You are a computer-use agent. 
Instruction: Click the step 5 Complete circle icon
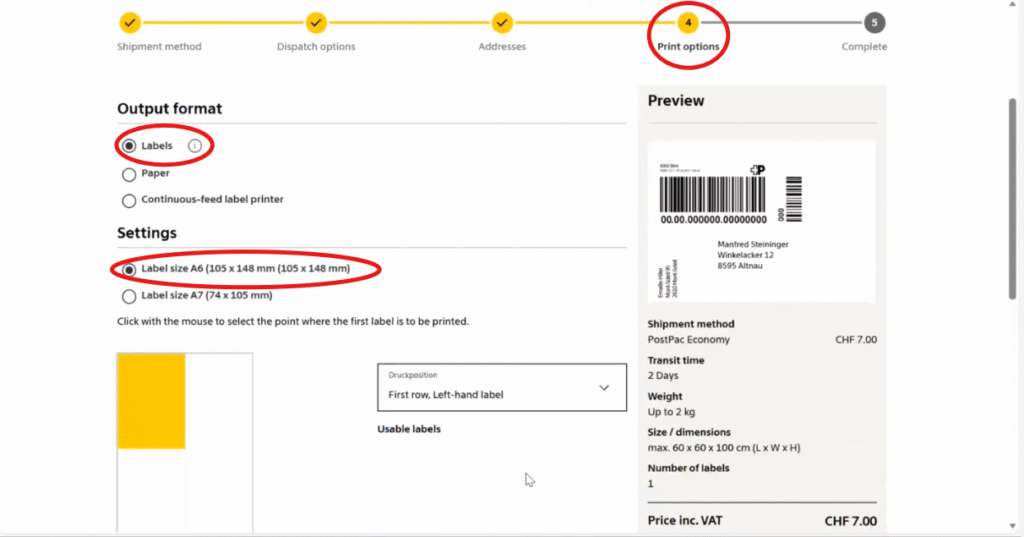coord(874,22)
